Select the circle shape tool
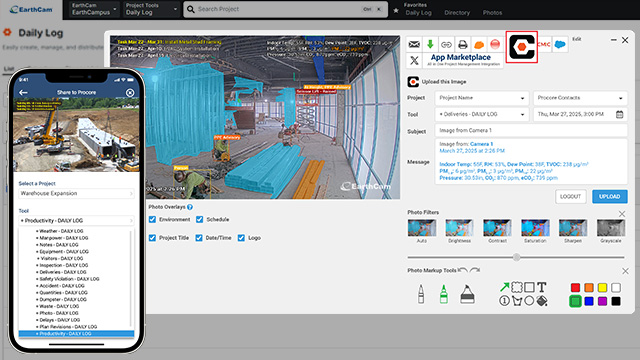This screenshot has height=360, width=640. coord(529,301)
